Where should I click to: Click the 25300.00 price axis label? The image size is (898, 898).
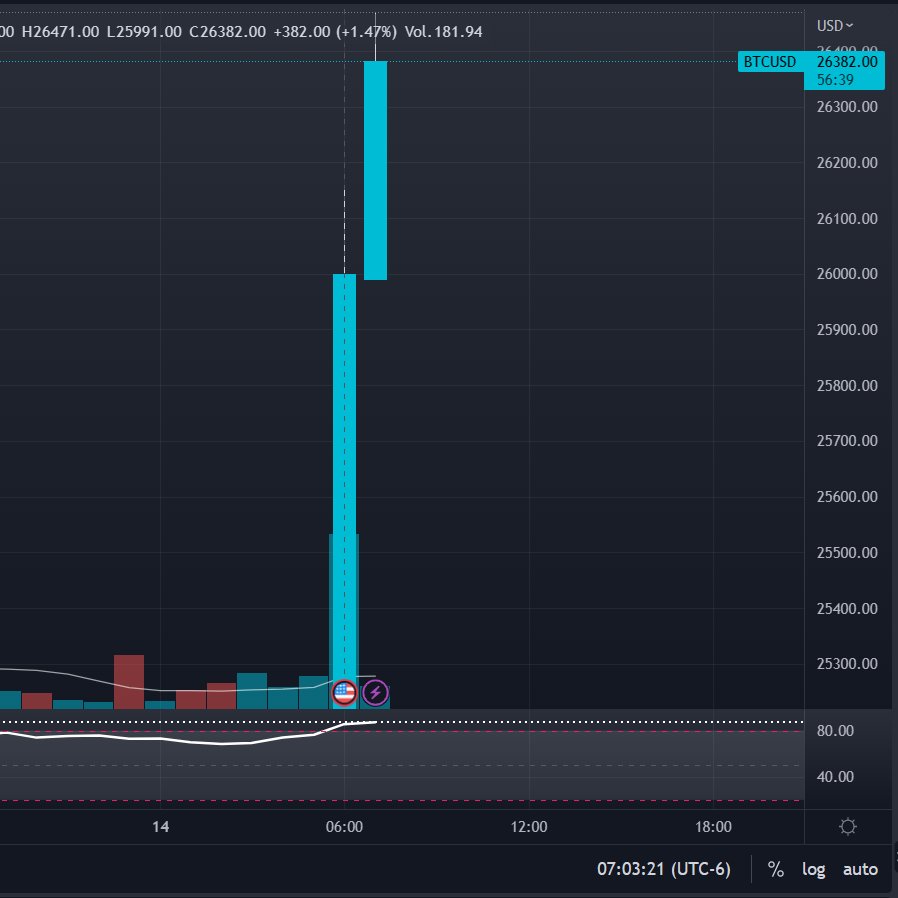847,664
